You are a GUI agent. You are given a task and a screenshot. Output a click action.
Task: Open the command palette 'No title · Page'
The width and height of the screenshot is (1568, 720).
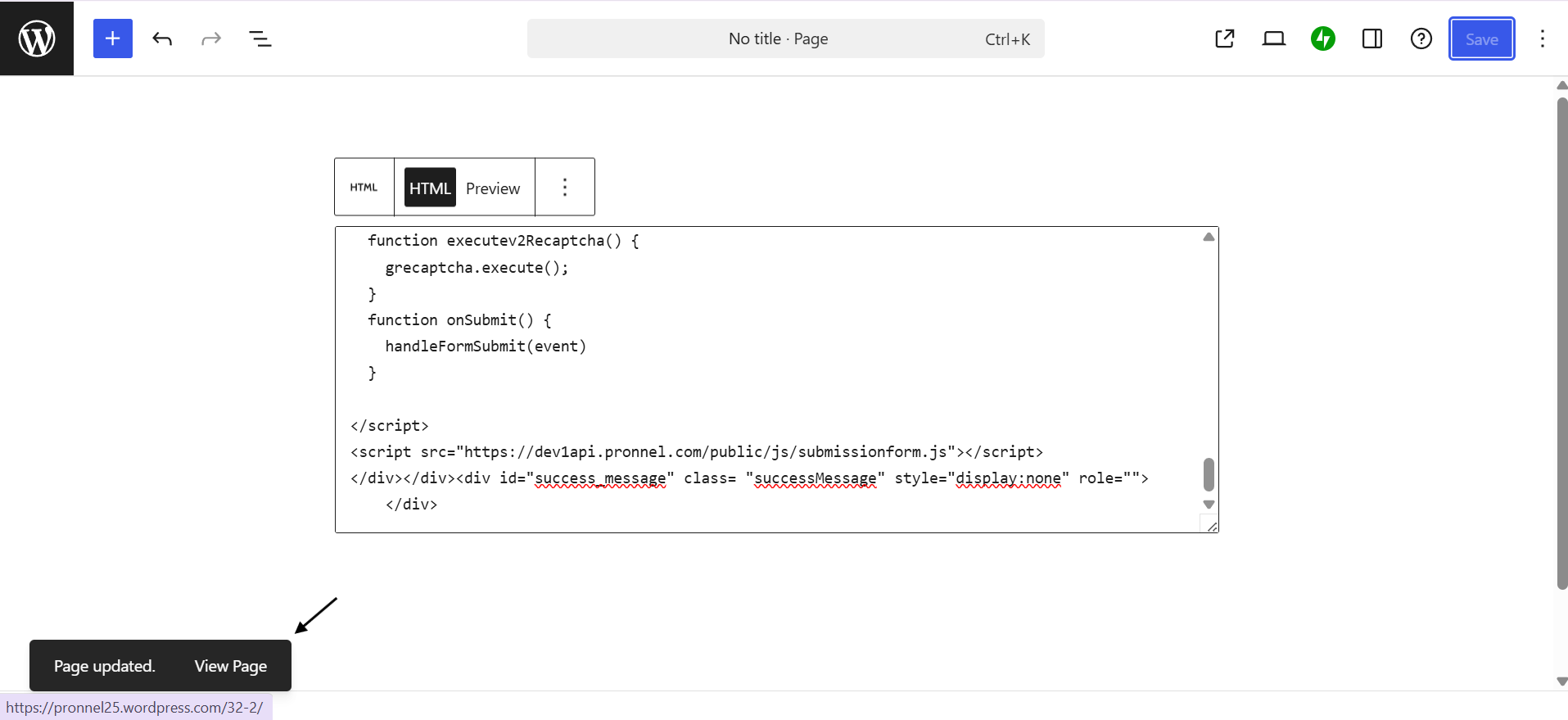point(785,38)
